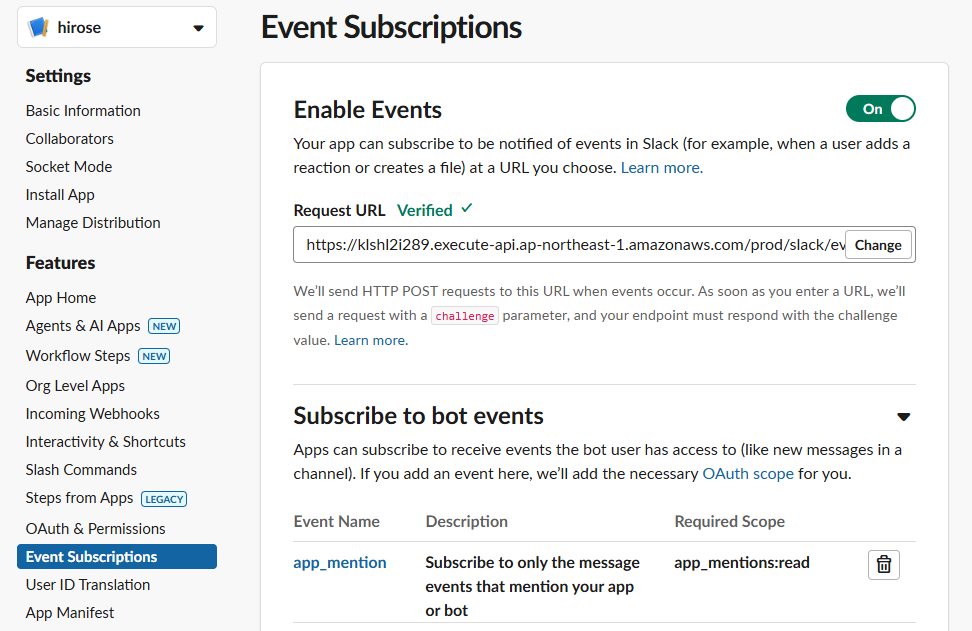Open Agents & AI Apps feature
972x631 pixels.
click(83, 326)
